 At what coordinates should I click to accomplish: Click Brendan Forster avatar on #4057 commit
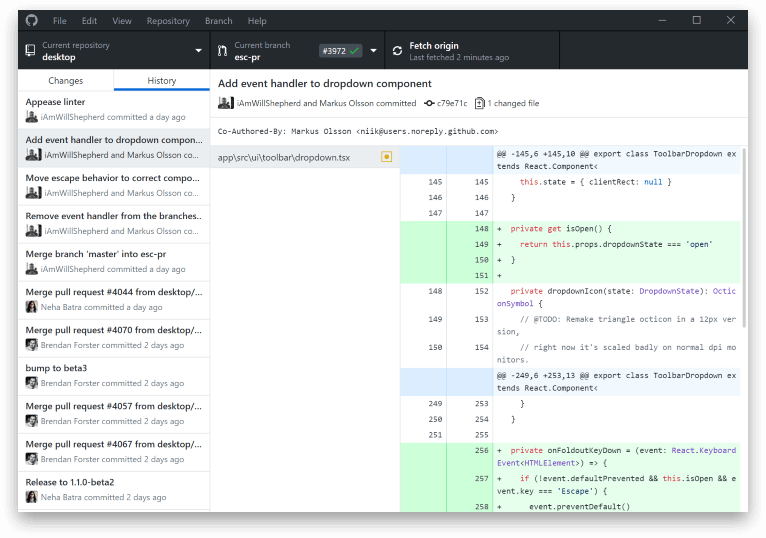pos(32,421)
